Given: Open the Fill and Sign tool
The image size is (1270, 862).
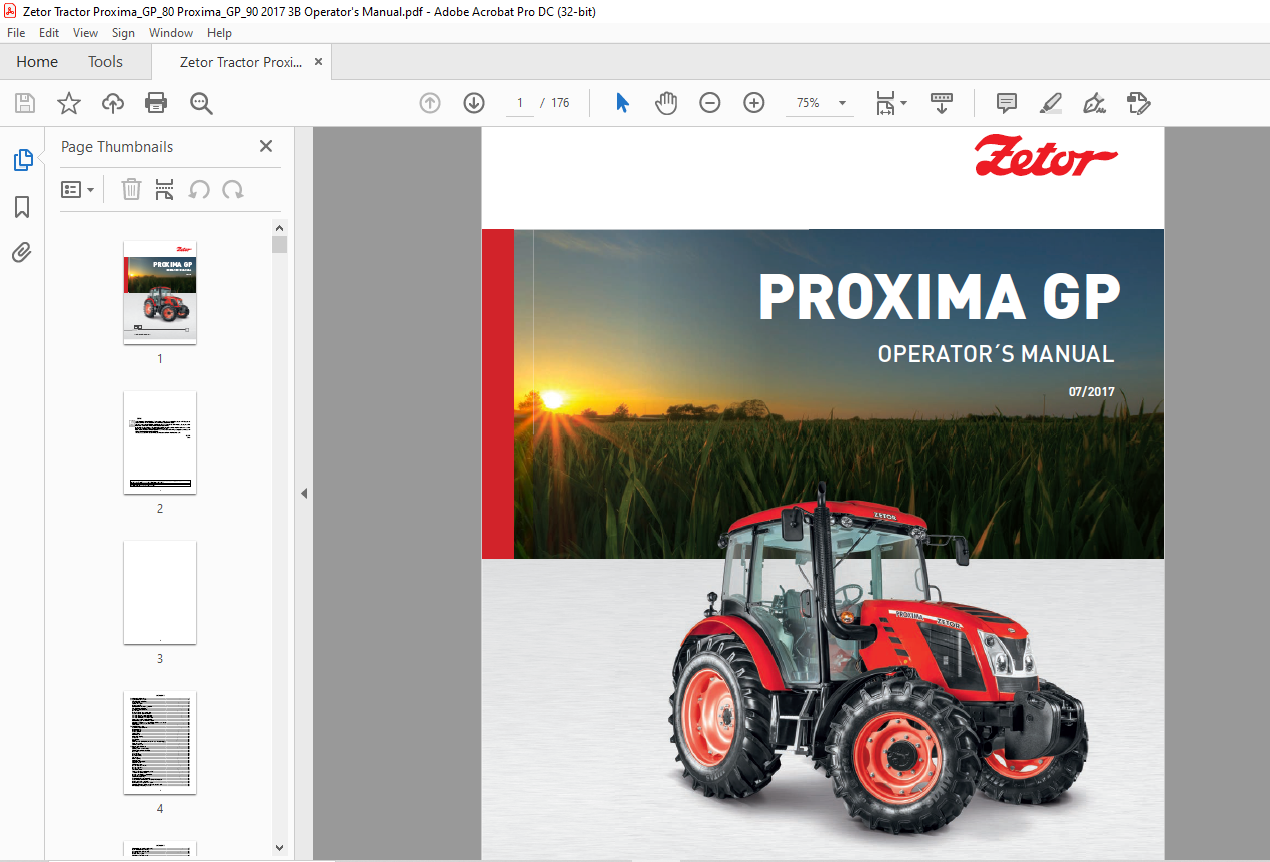Looking at the screenshot, I should click(x=1095, y=103).
